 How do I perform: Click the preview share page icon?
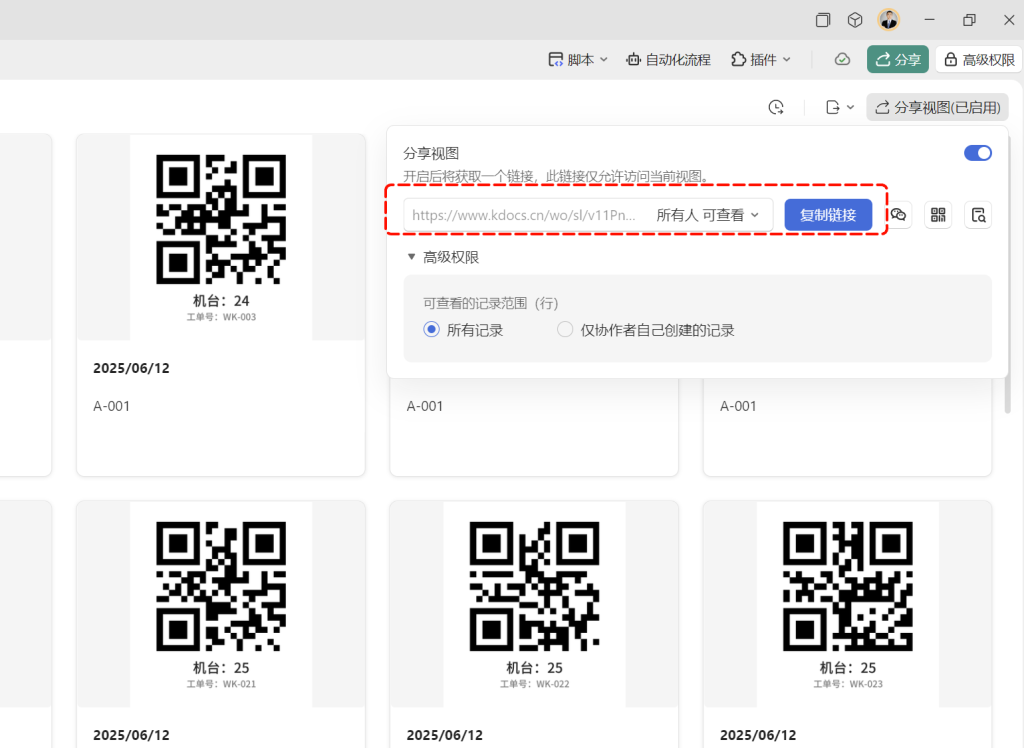pos(978,215)
